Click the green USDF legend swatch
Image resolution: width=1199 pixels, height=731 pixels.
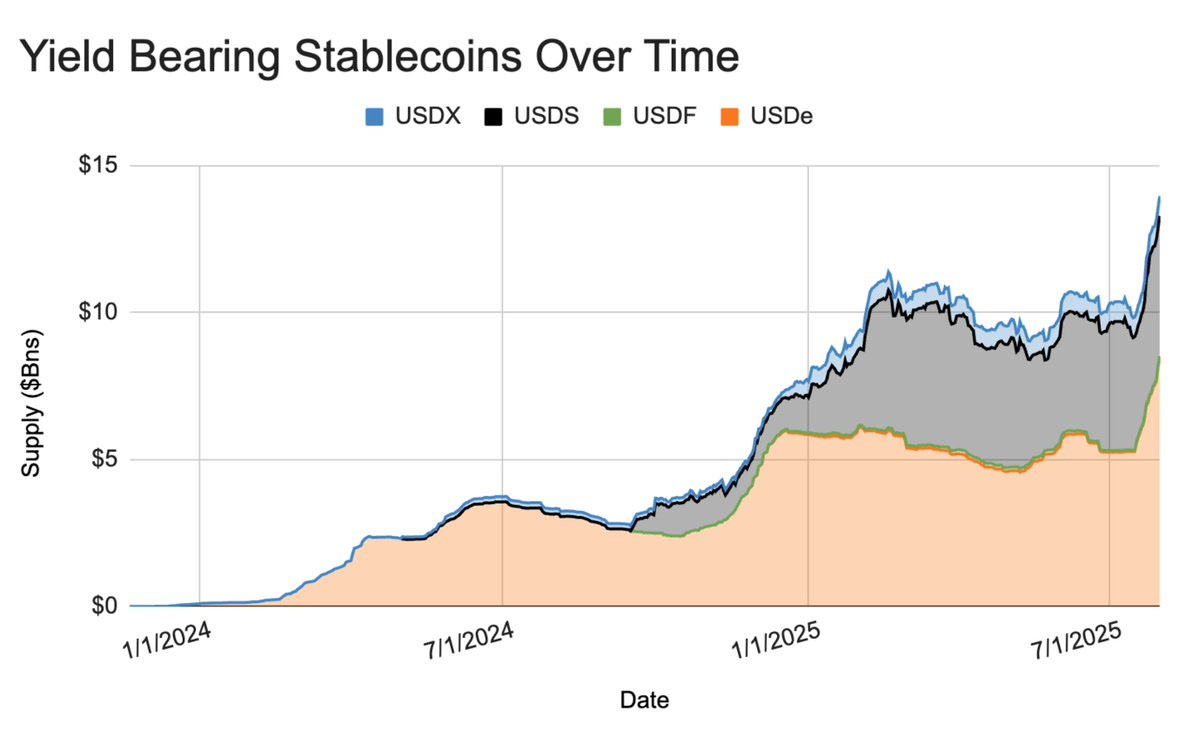[x=612, y=117]
